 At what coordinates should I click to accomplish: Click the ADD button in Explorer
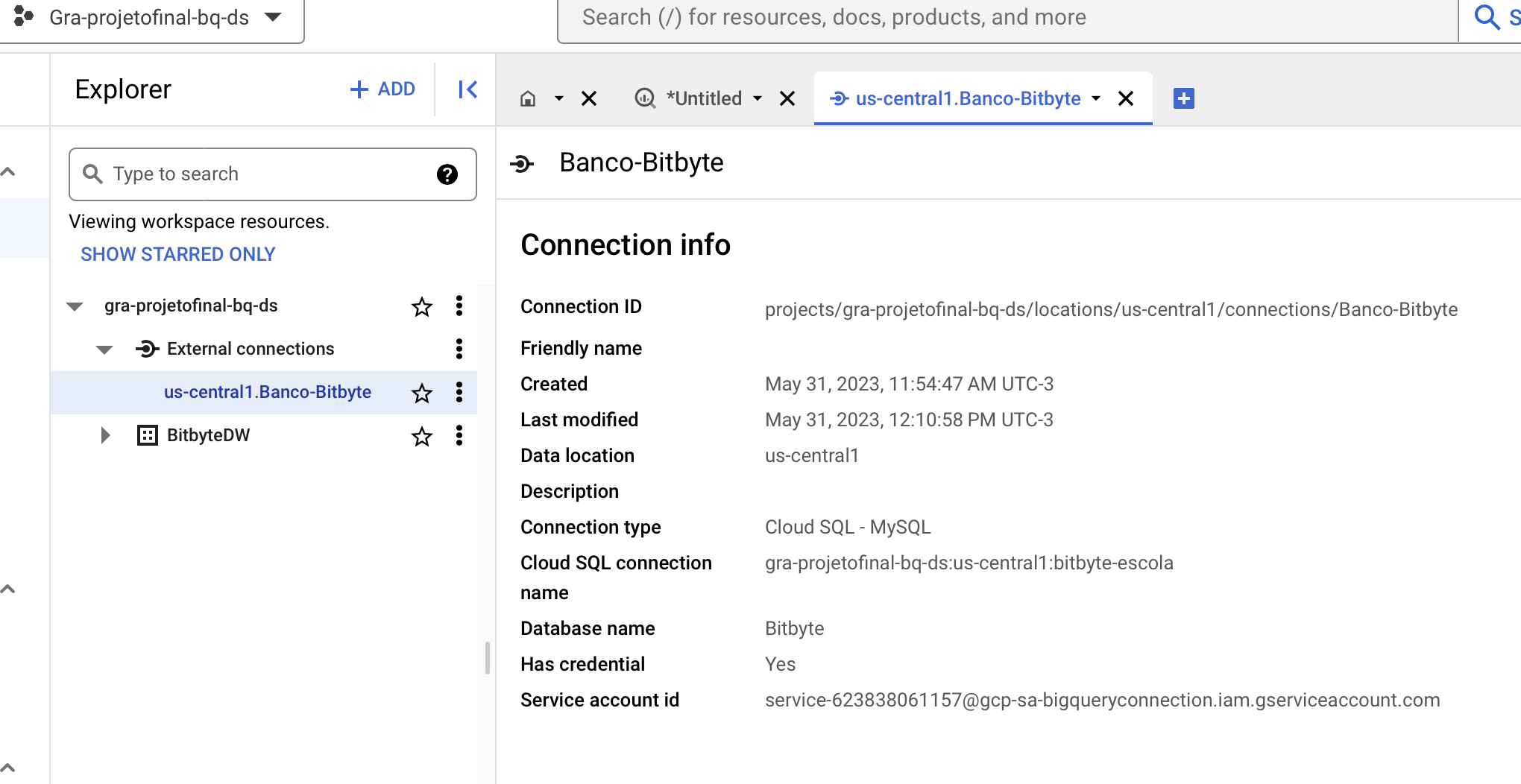point(382,89)
